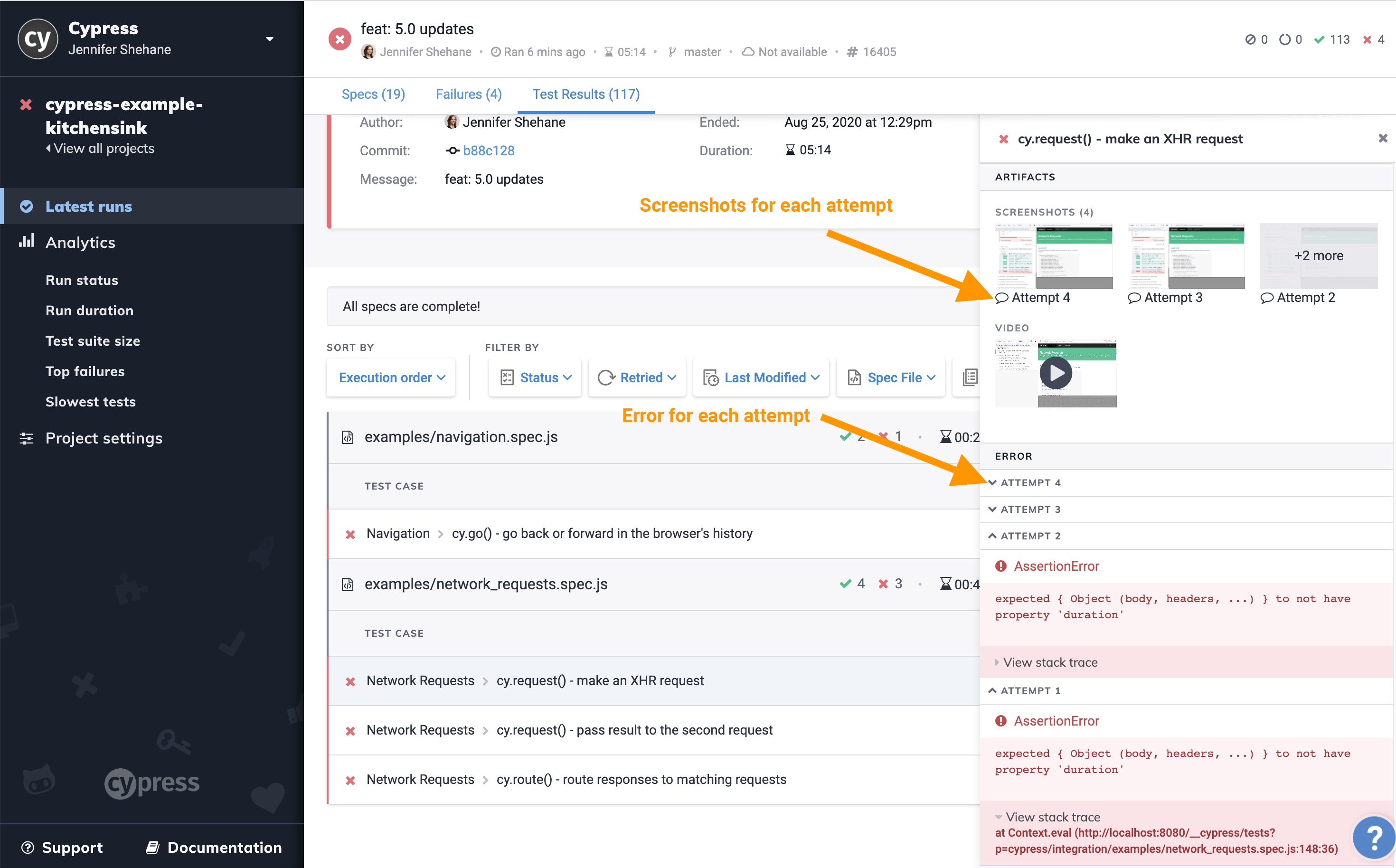The width and height of the screenshot is (1396, 868).
Task: Click the navigation.spec.js file icon
Action: coord(347,437)
